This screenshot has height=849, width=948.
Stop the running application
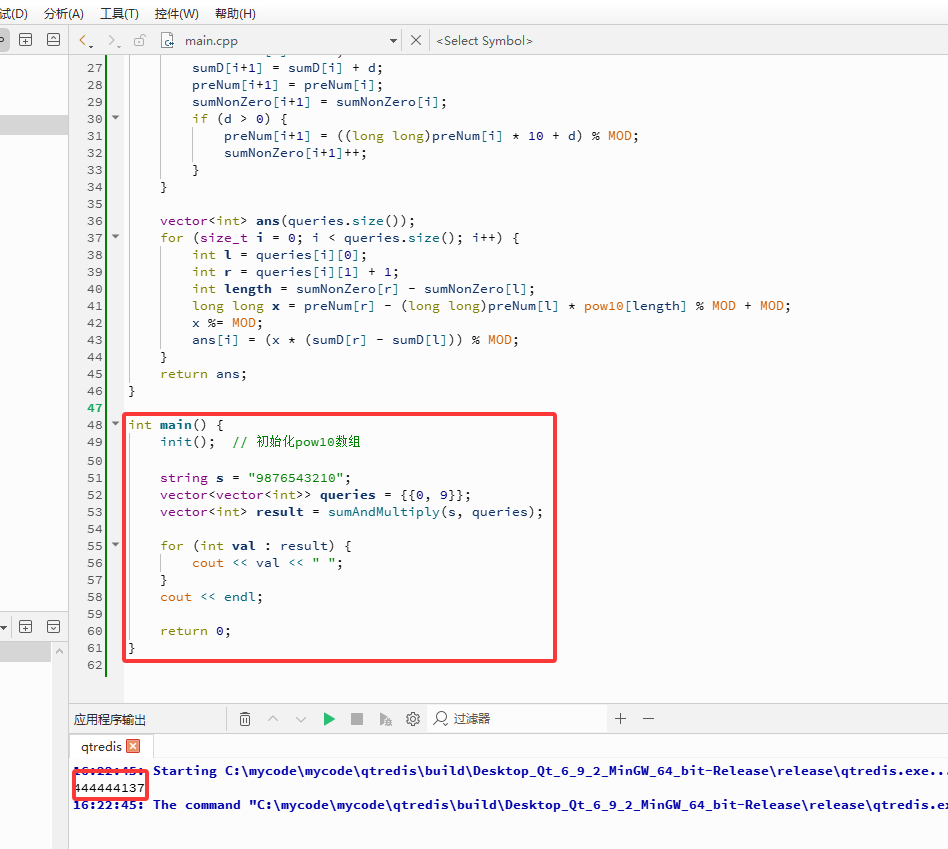click(x=357, y=719)
